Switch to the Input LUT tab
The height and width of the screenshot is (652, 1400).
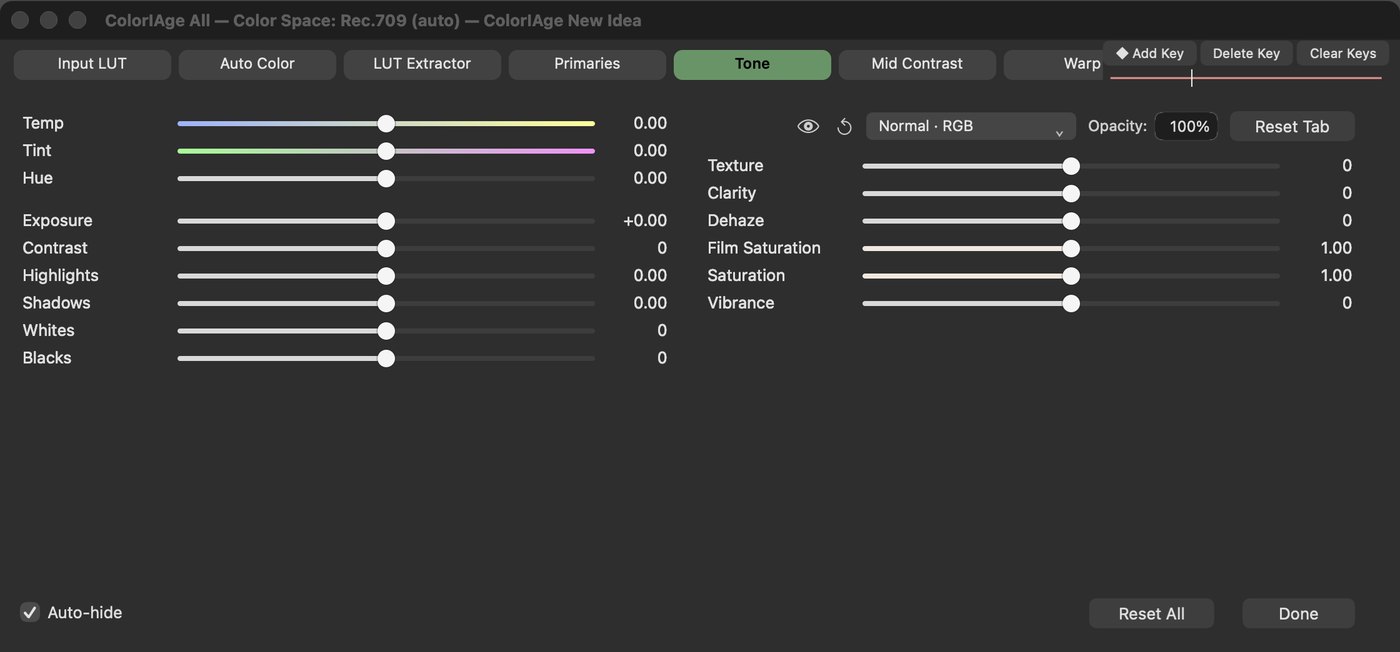click(92, 64)
